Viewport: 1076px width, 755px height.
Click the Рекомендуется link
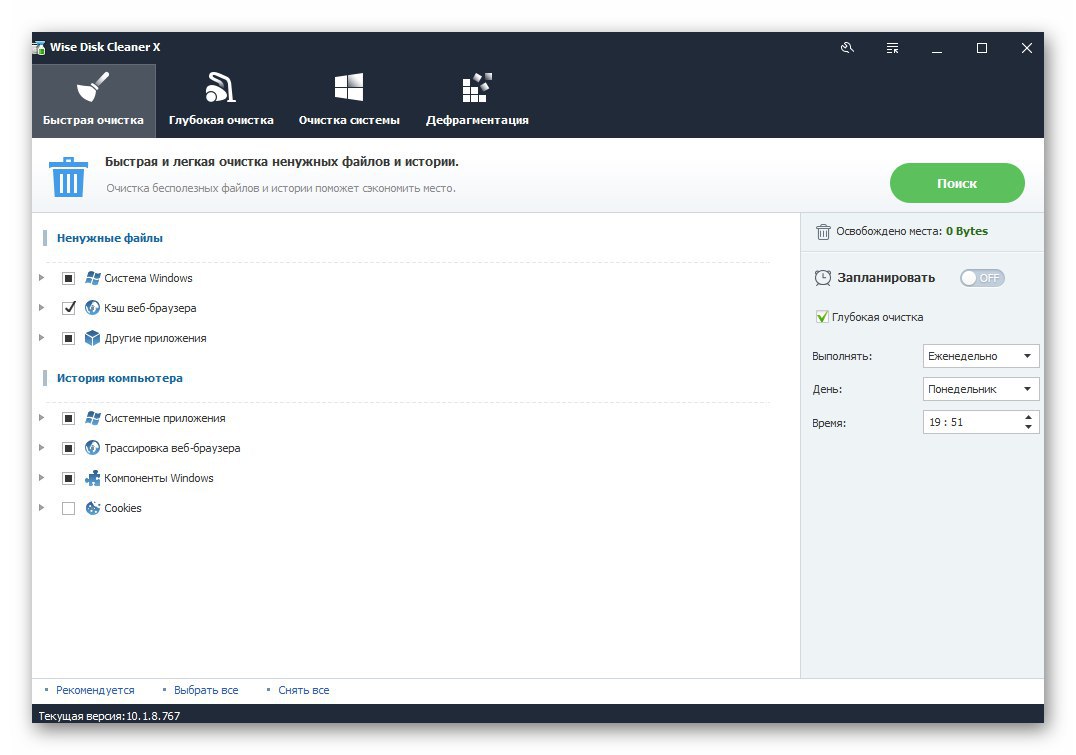pyautogui.click(x=95, y=690)
